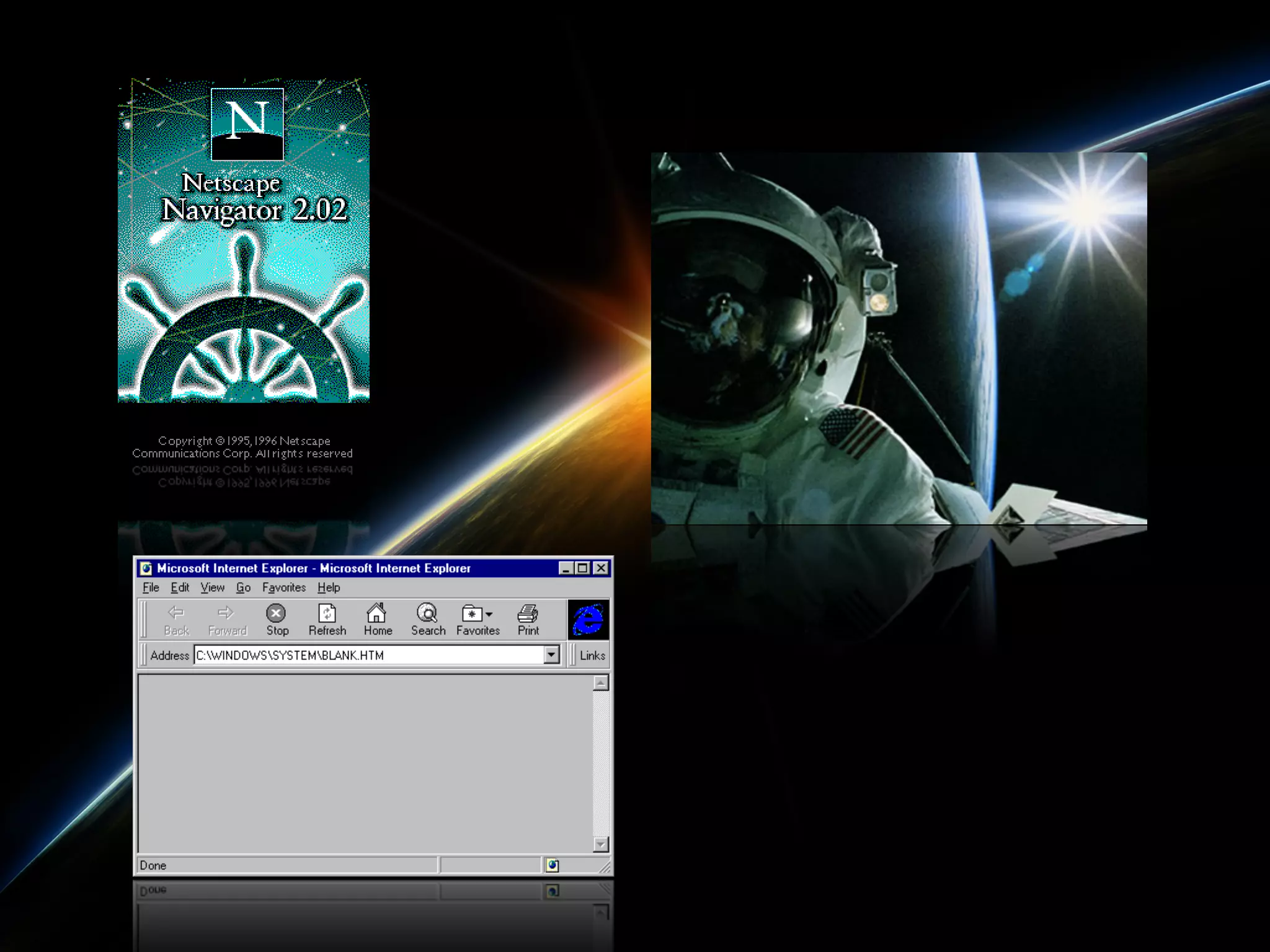This screenshot has width=1270, height=952.
Task: Open the File menu
Action: (x=151, y=587)
